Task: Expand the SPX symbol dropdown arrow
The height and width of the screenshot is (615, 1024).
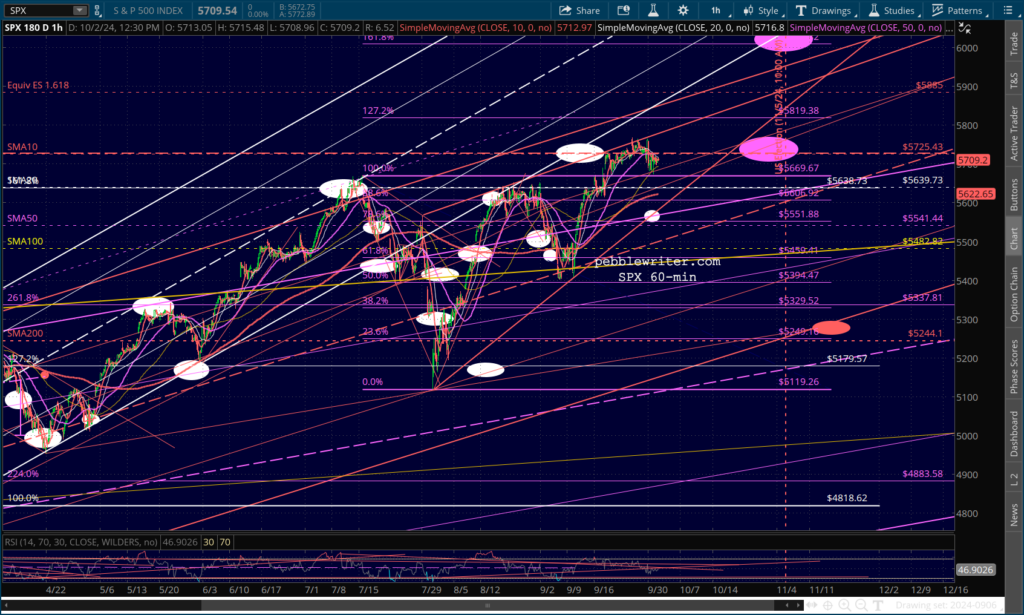Action: pyautogui.click(x=80, y=10)
